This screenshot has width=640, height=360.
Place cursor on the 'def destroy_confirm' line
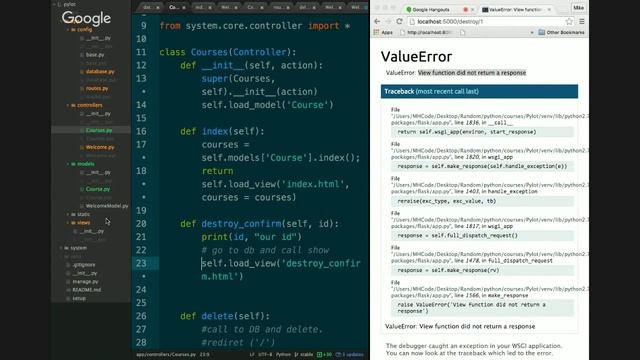(x=259, y=224)
